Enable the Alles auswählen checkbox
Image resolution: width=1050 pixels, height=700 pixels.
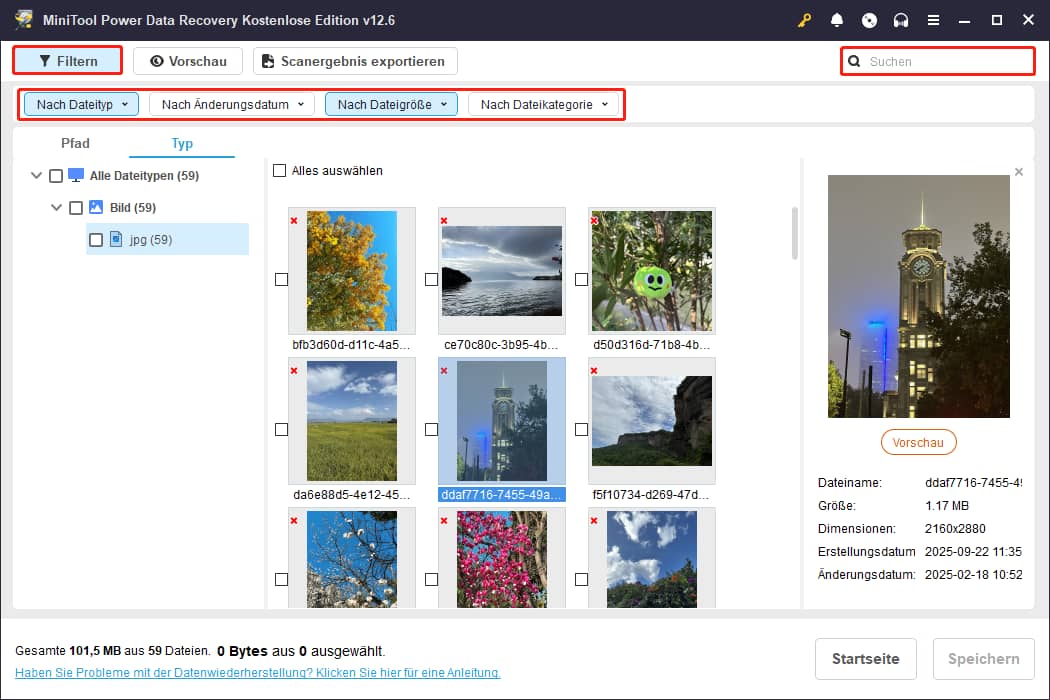point(280,171)
